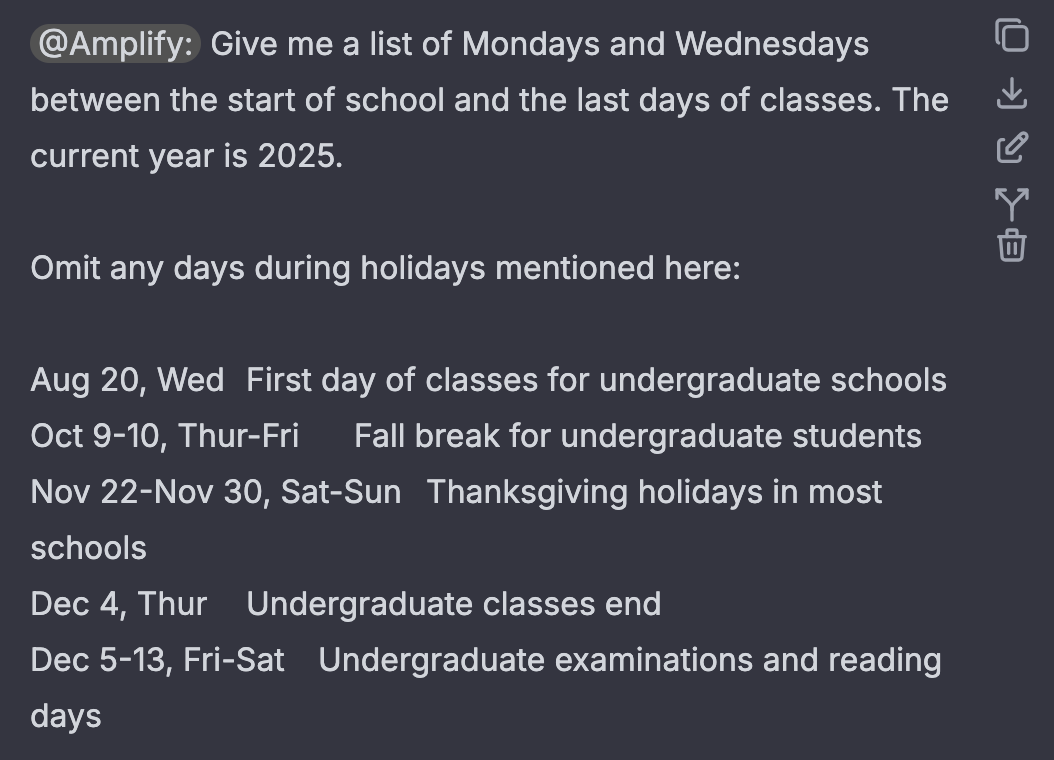
Task: Click the sentence 'current year is 2025.'
Action: click(x=187, y=156)
